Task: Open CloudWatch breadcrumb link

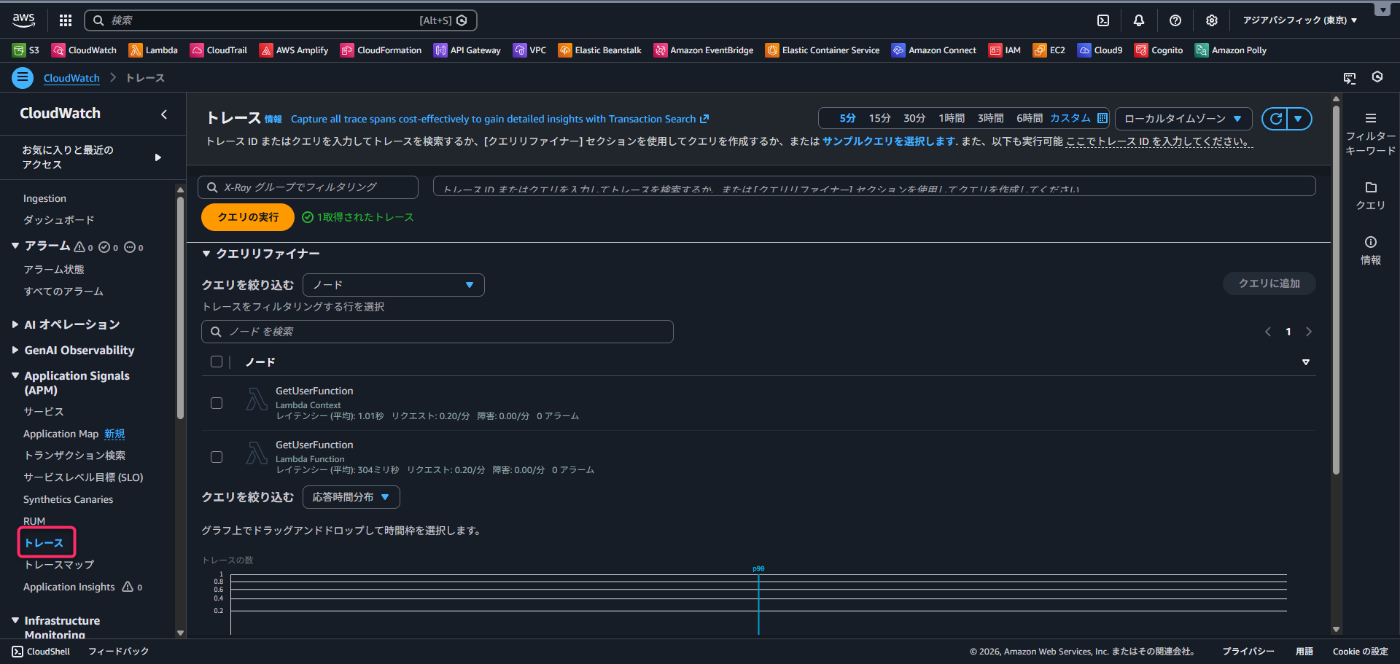Action: tap(72, 78)
